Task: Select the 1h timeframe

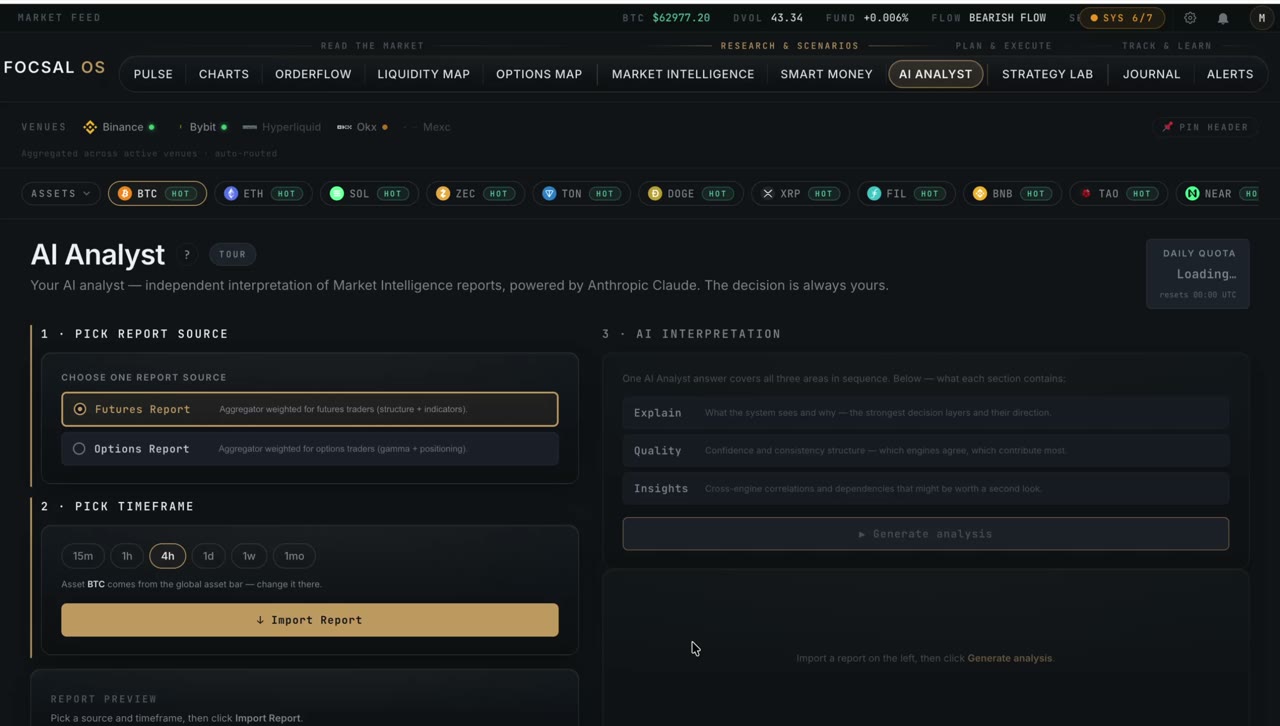Action: pos(127,556)
